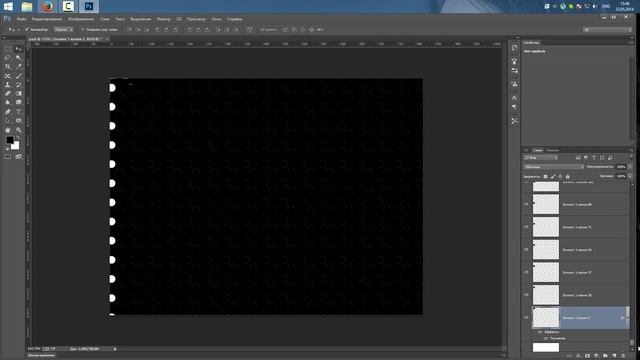Select the Zoom tool
The image size is (640, 360).
tap(18, 130)
